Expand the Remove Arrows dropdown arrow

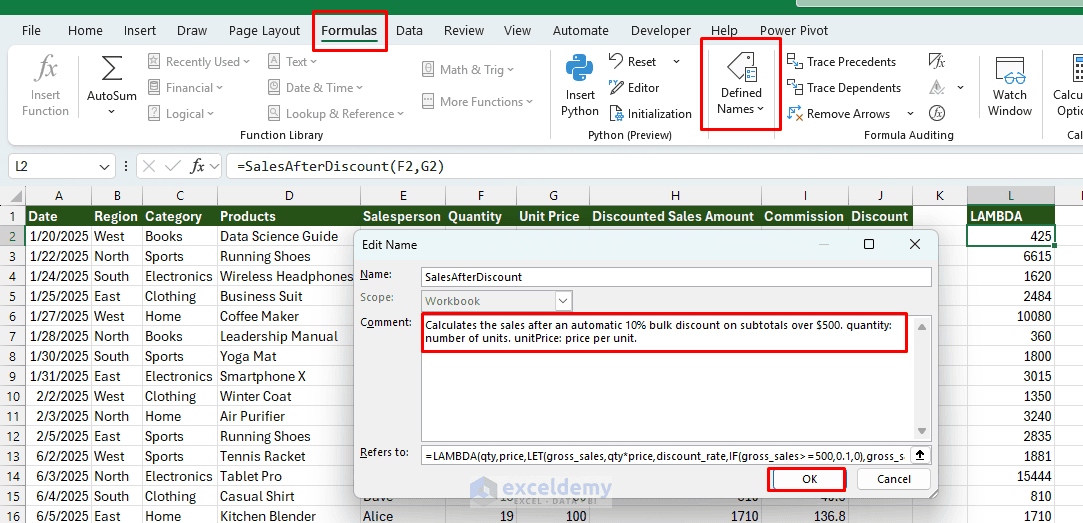pos(910,114)
